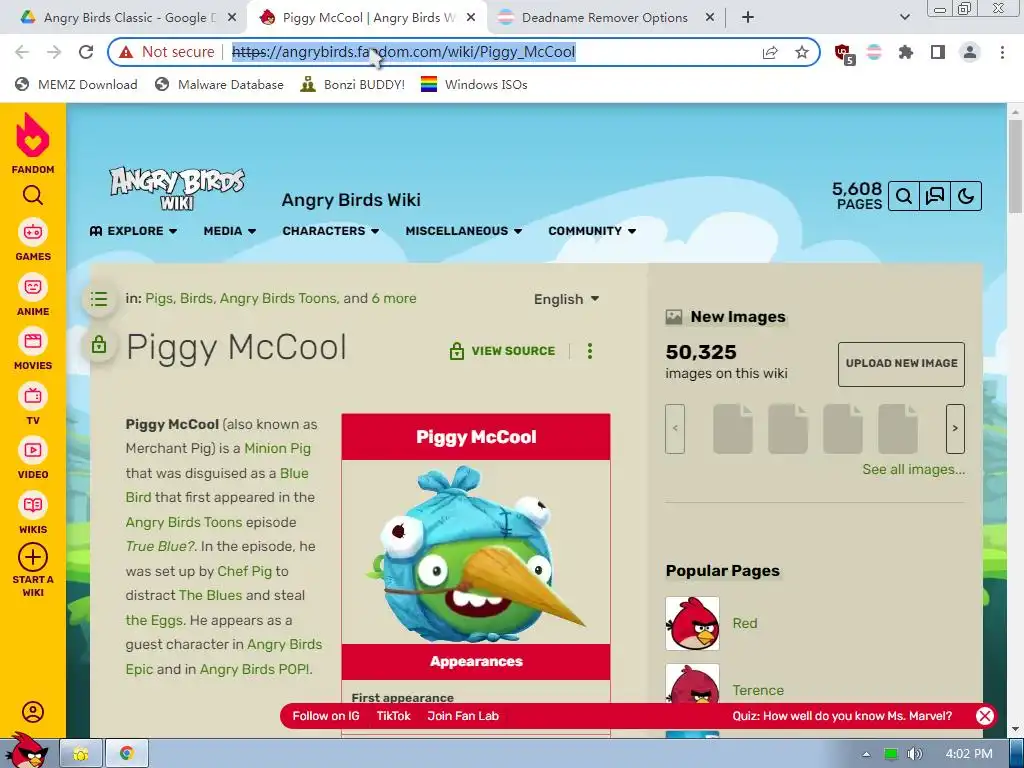1024x768 pixels.
Task: Expand the Media menu
Action: coord(229,231)
